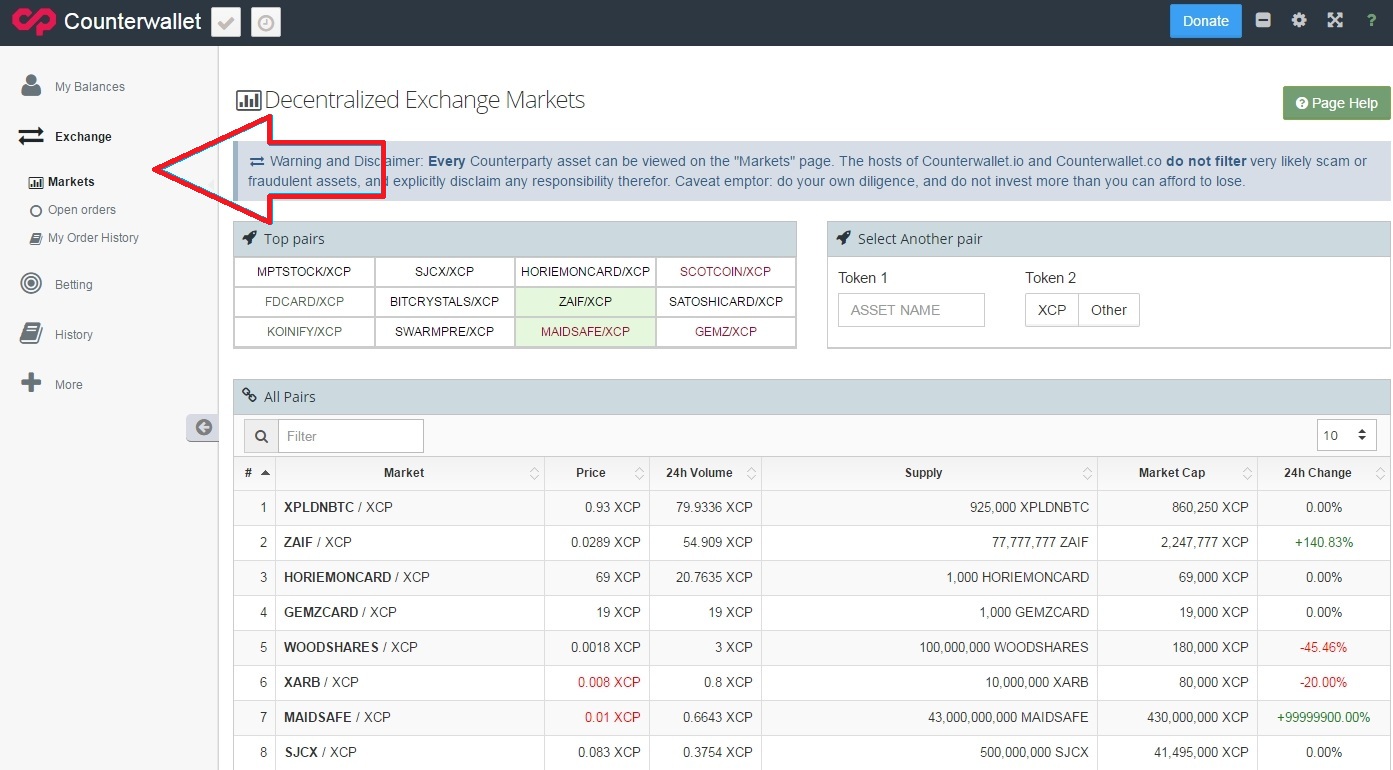Open the Betting sidebar section

tap(73, 285)
